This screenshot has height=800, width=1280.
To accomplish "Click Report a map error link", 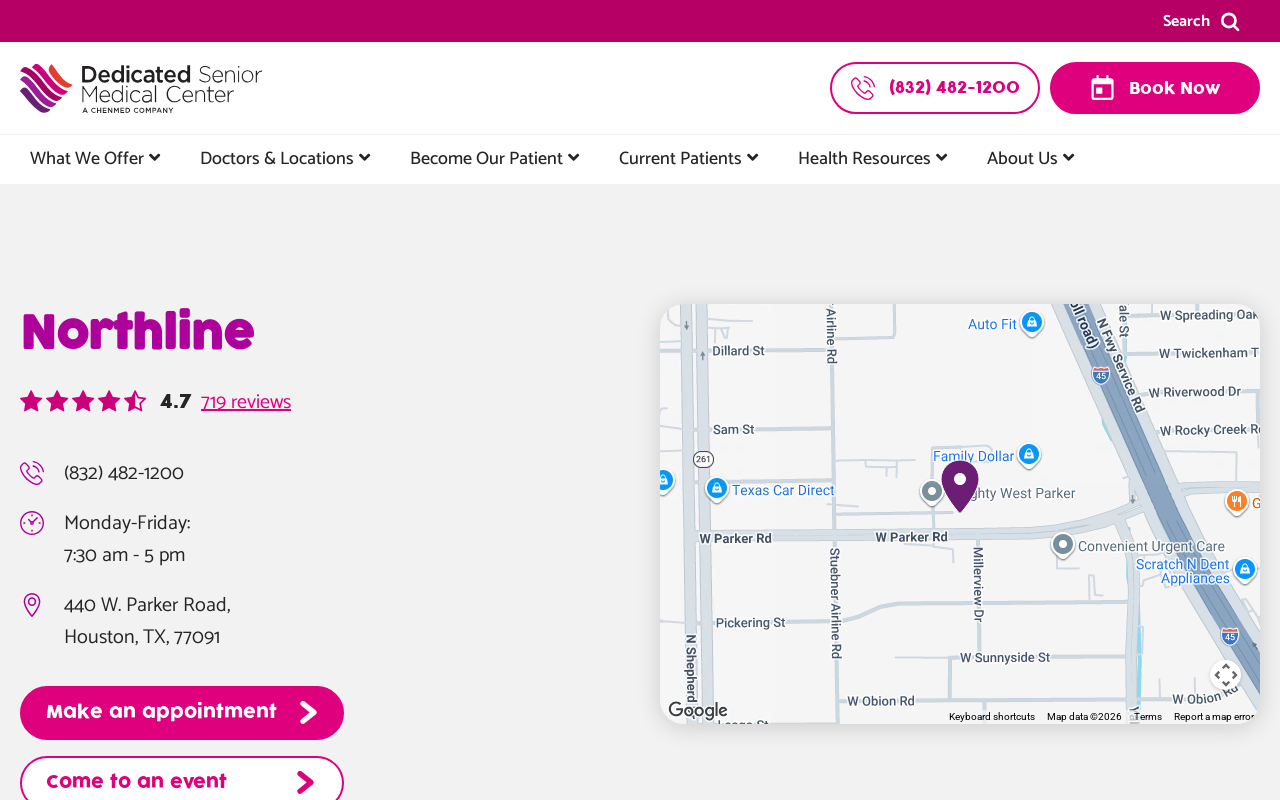I will click(1214, 717).
